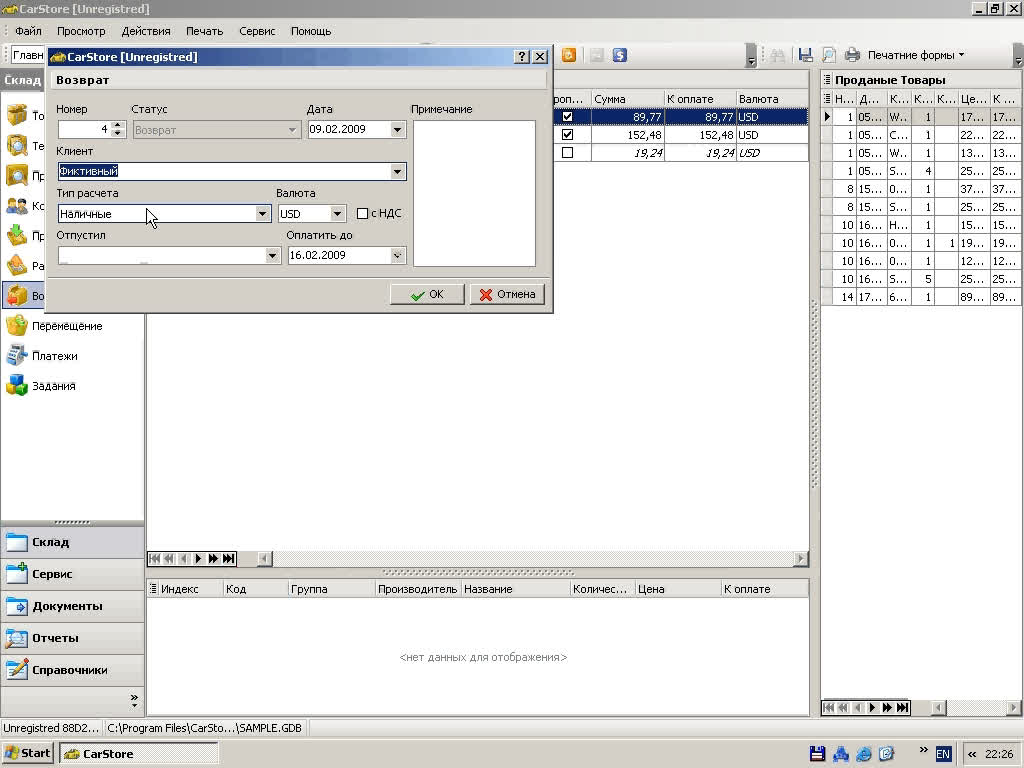The width and height of the screenshot is (1024, 768).
Task: Decrease the Номер spinner value
Action: pos(118,133)
